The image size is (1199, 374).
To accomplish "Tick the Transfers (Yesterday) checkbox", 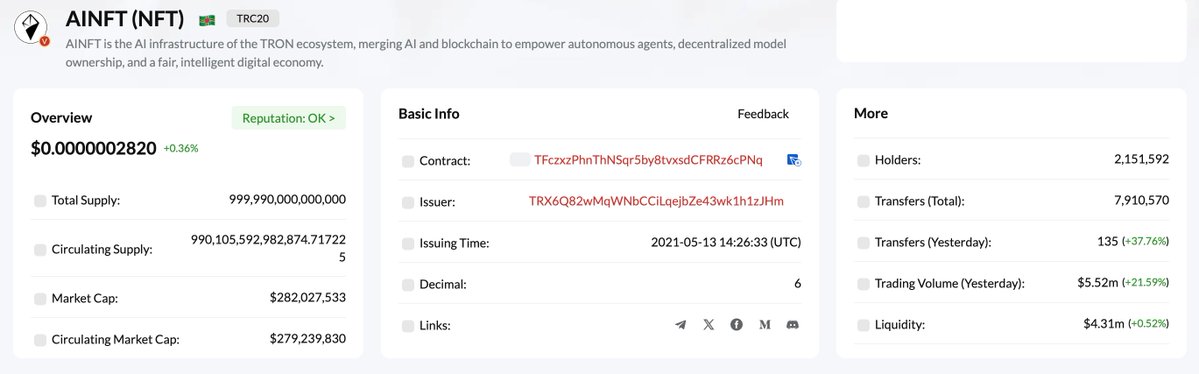I will [863, 242].
